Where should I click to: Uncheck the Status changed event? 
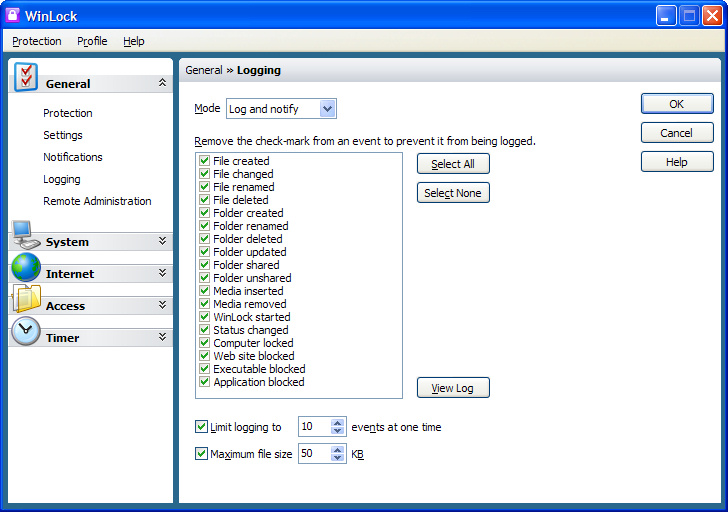pos(204,330)
